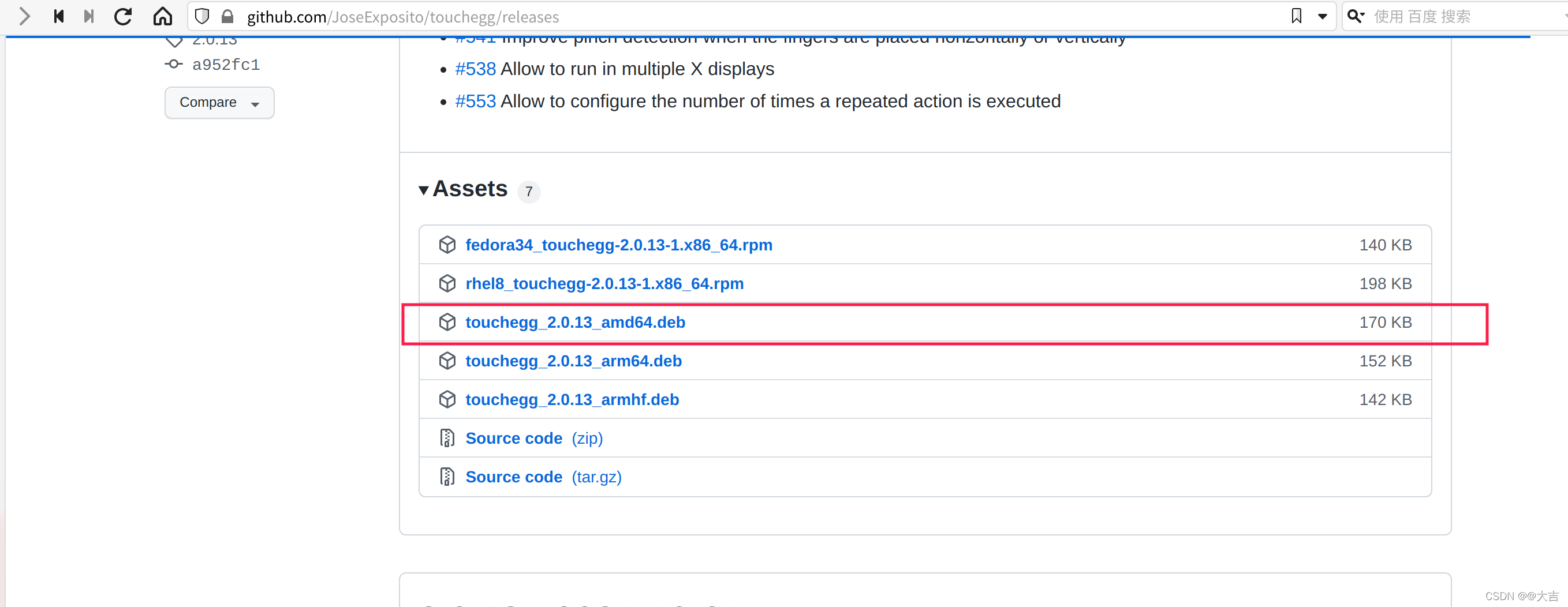Open the commit a952fc1 link
The height and width of the screenshot is (607, 1568).
tap(226, 65)
